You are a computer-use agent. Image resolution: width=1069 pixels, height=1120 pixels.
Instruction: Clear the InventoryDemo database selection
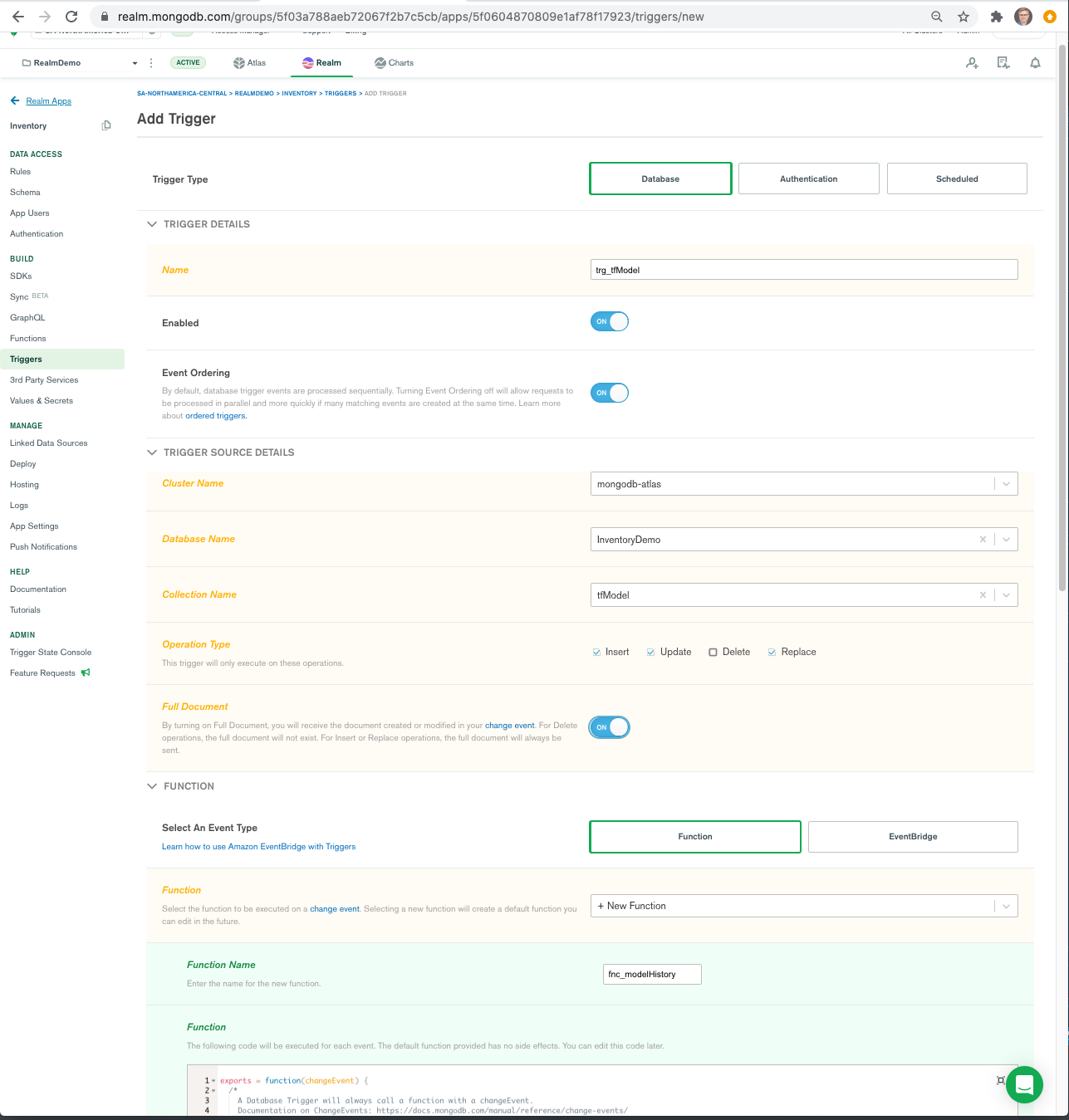983,540
